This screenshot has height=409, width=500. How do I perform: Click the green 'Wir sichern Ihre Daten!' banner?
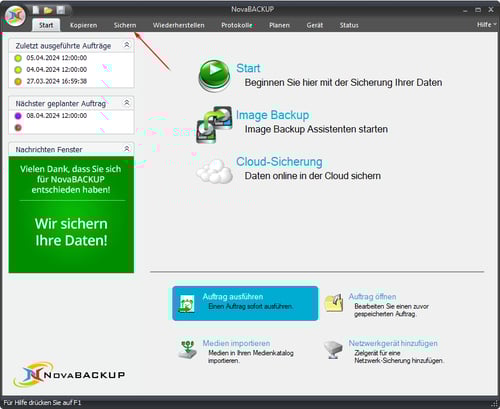click(x=71, y=215)
